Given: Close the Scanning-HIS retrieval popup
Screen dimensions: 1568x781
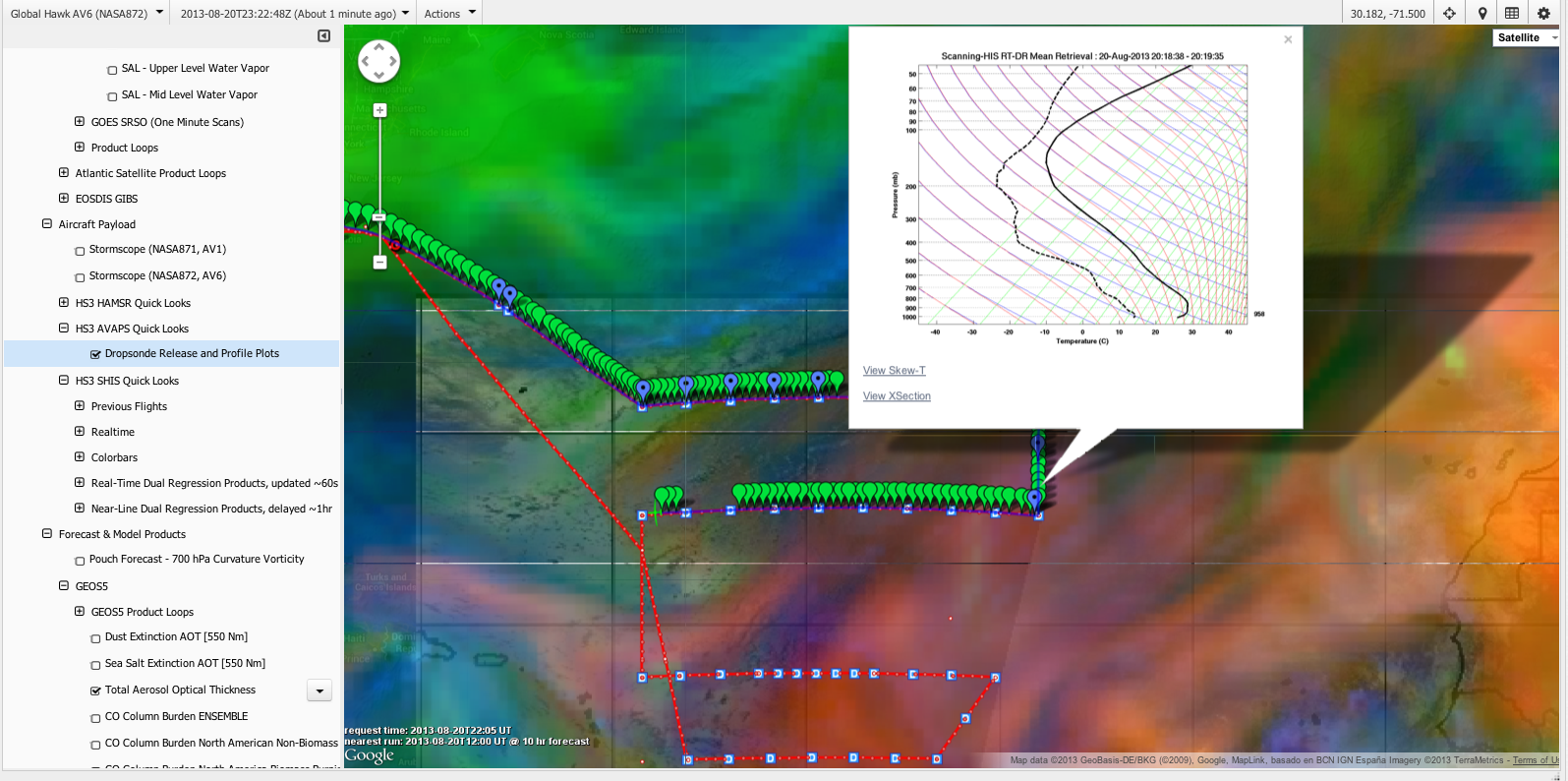Looking at the screenshot, I should tap(1288, 40).
